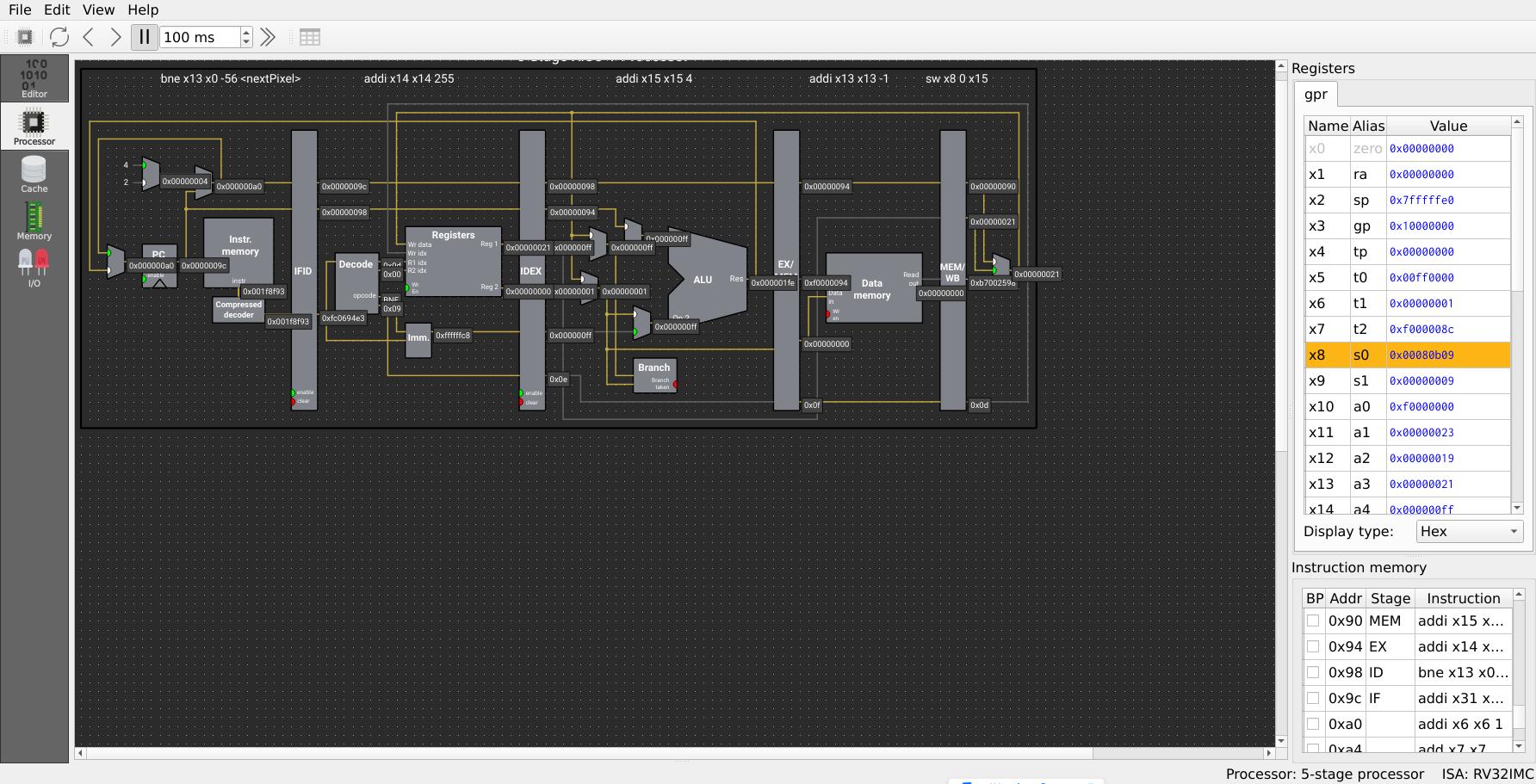Viewport: 1536px width, 784px height.
Task: Pause the auto-clocking execution
Action: (x=145, y=37)
